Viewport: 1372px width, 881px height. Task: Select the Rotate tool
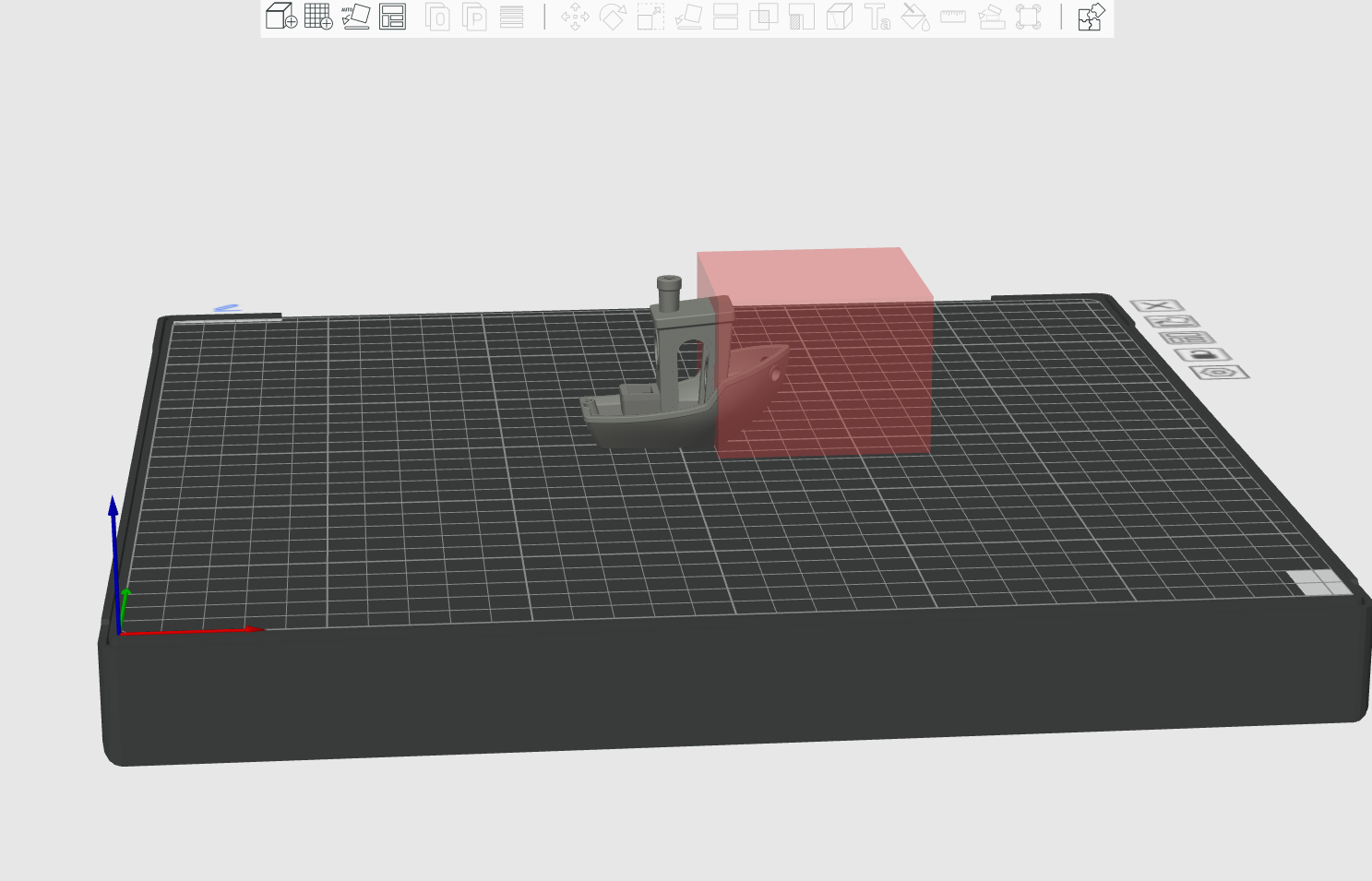[613, 17]
